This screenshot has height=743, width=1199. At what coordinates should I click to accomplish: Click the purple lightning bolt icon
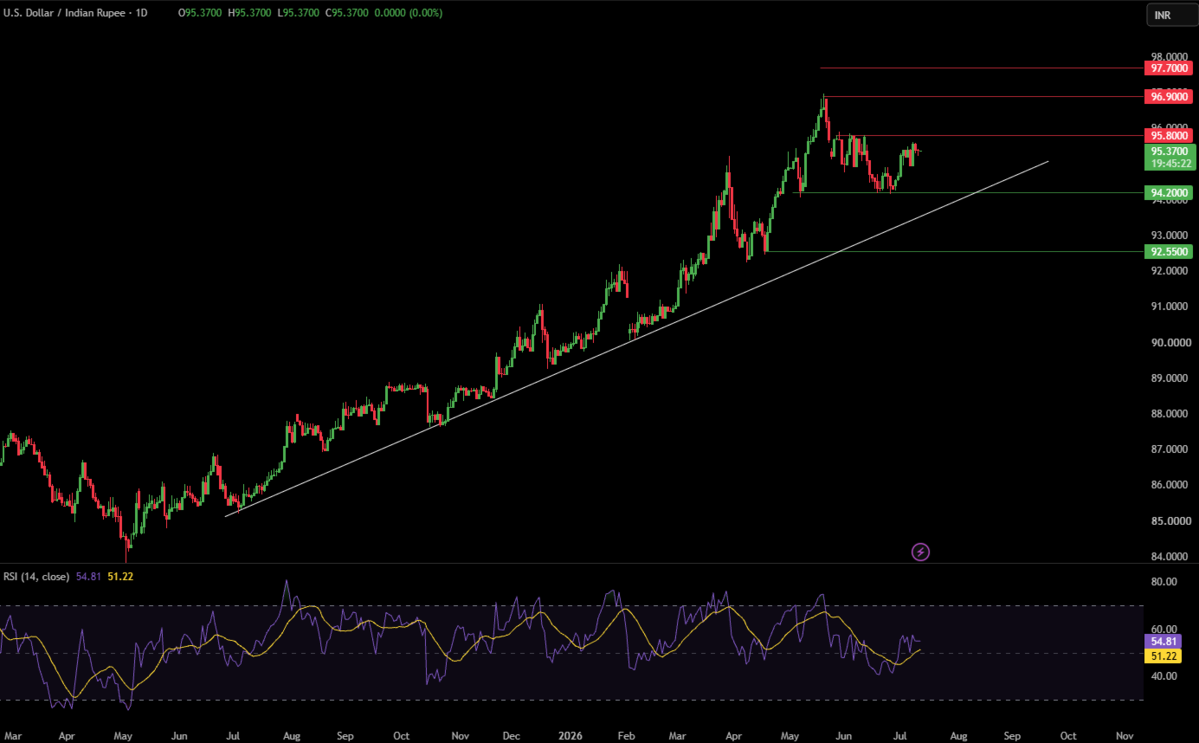pyautogui.click(x=921, y=552)
